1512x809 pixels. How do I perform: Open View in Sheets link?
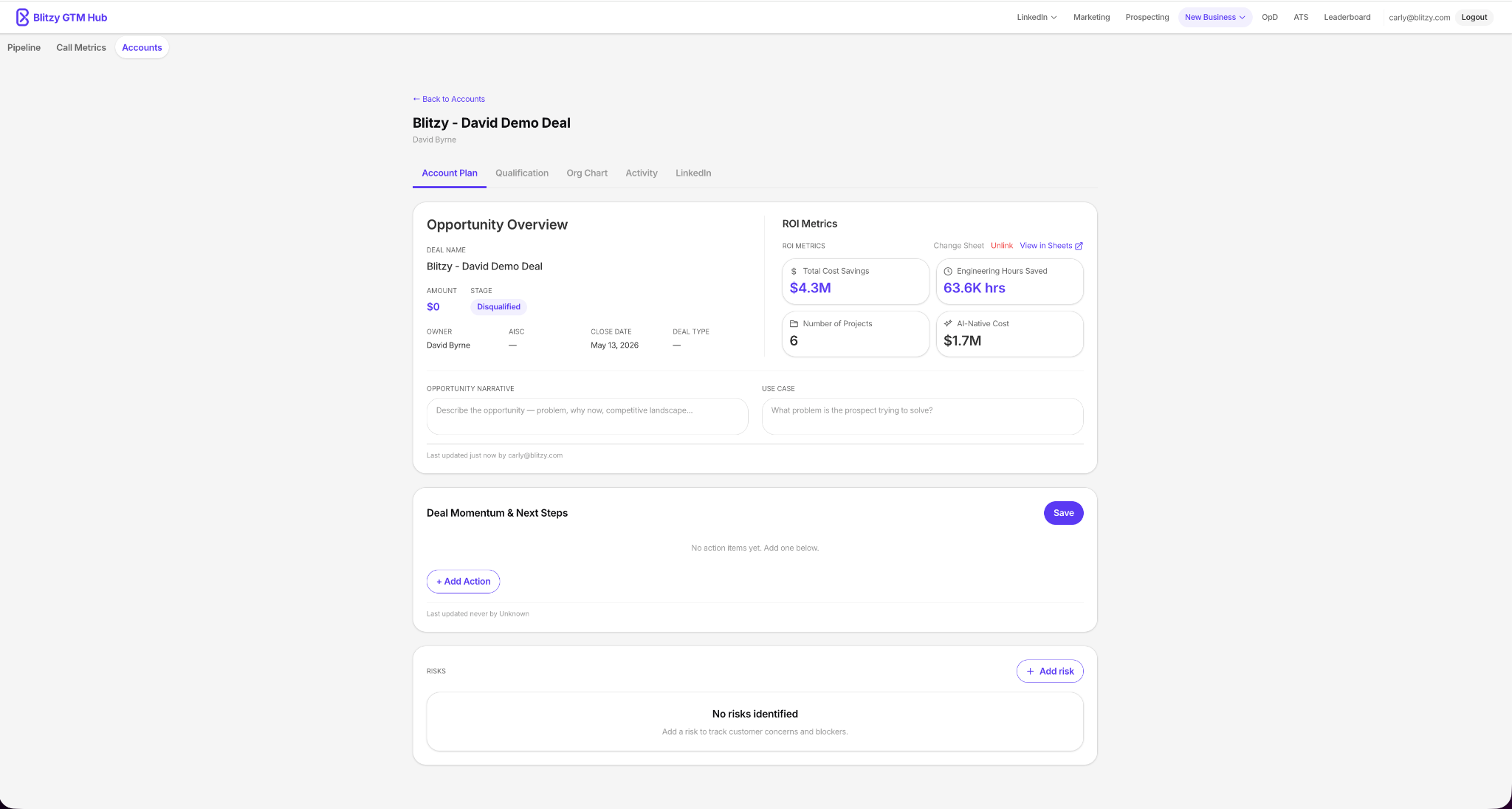point(1051,246)
